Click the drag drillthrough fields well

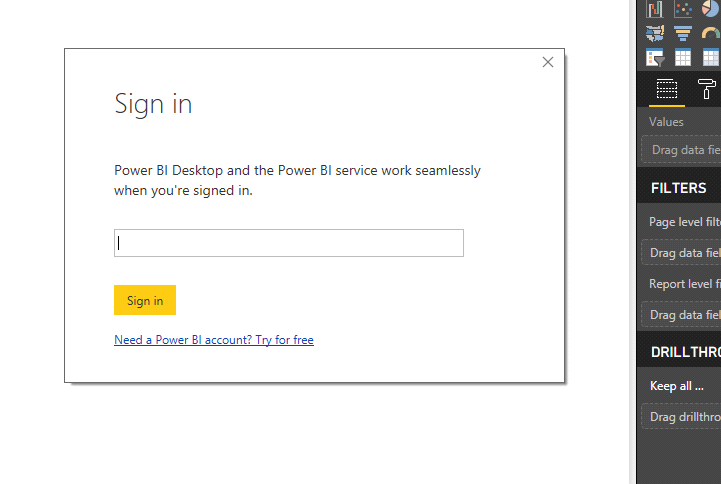tap(681, 416)
